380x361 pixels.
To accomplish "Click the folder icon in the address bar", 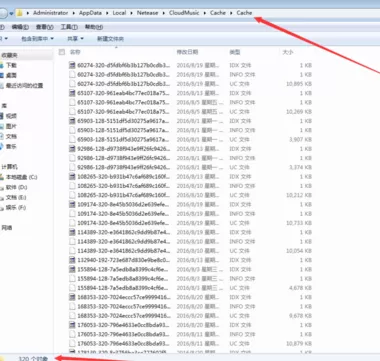I will (20, 13).
